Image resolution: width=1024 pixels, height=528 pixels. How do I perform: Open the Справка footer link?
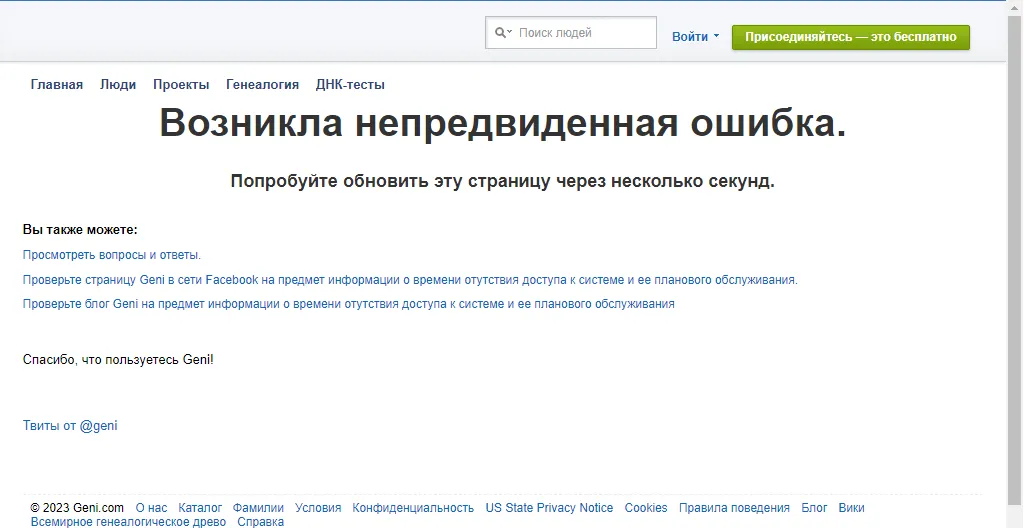pos(261,521)
